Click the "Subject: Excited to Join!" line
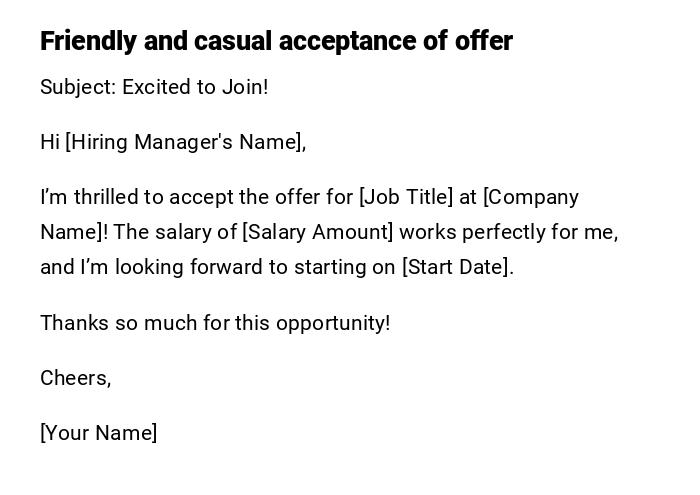This screenshot has width=700, height=495. [154, 87]
